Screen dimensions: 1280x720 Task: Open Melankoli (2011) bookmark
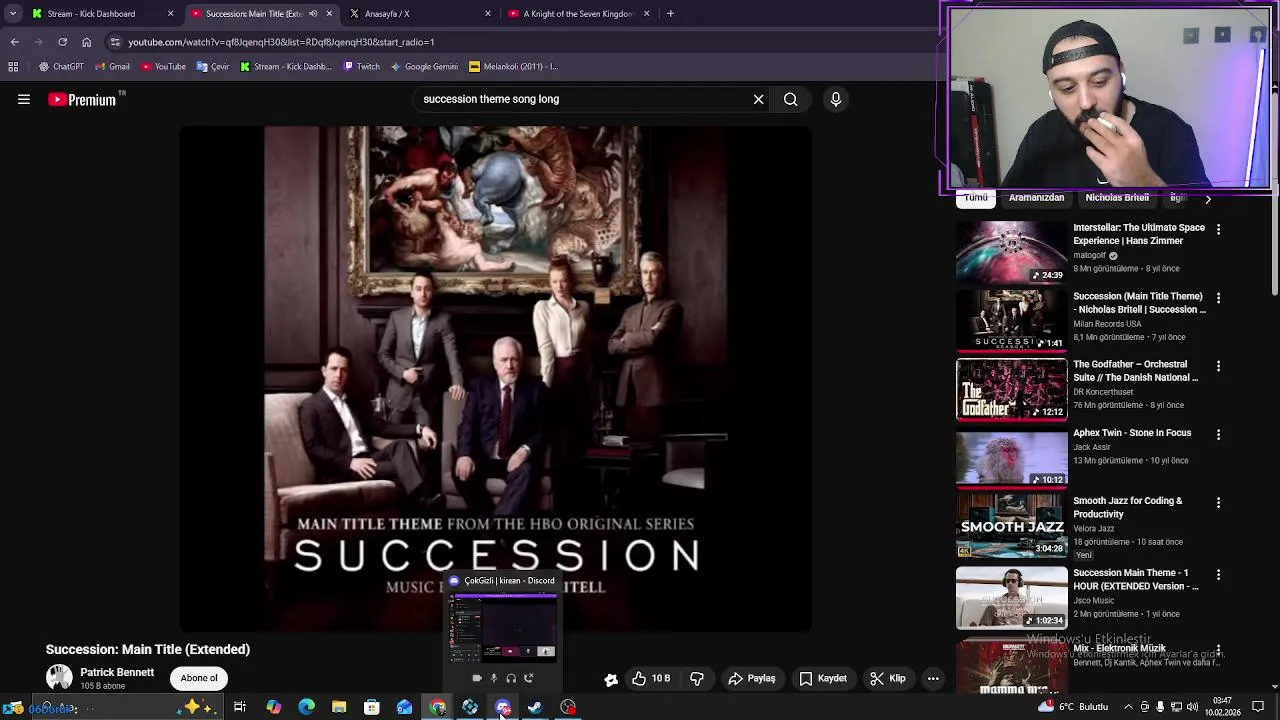513,67
